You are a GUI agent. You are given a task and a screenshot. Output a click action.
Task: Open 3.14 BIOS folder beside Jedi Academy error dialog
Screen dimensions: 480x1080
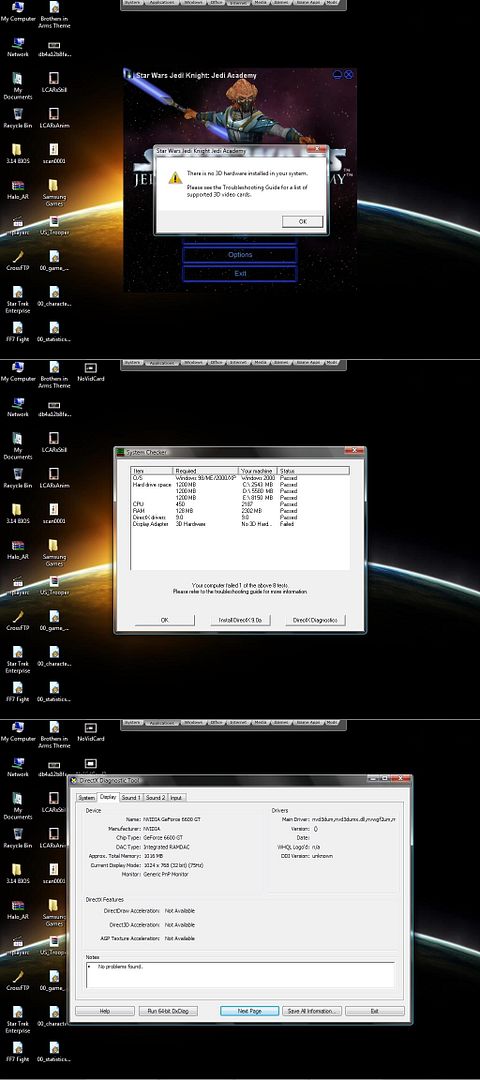[x=18, y=155]
